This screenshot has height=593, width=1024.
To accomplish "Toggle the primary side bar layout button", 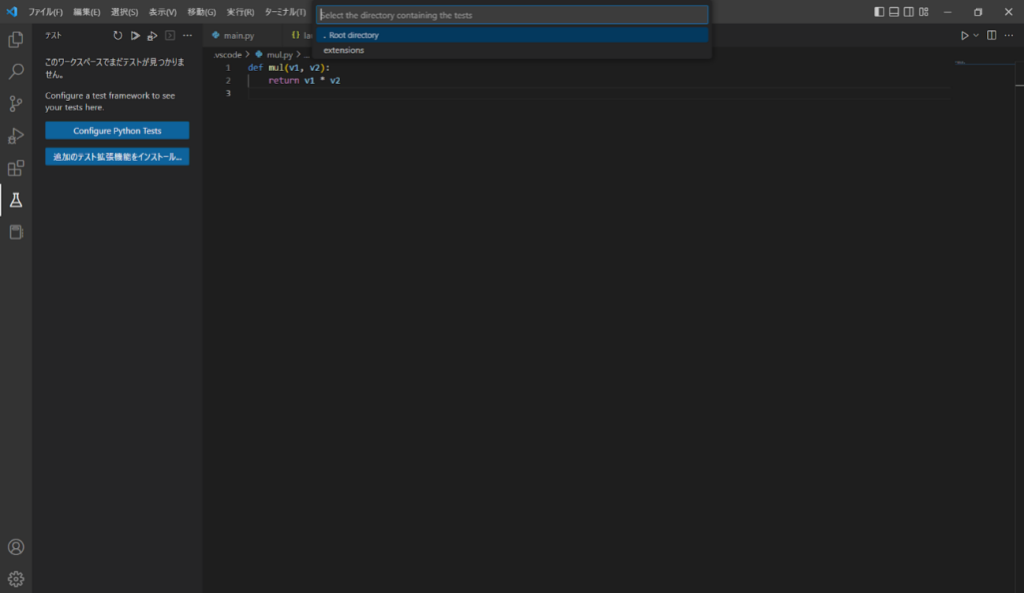I will [x=879, y=12].
